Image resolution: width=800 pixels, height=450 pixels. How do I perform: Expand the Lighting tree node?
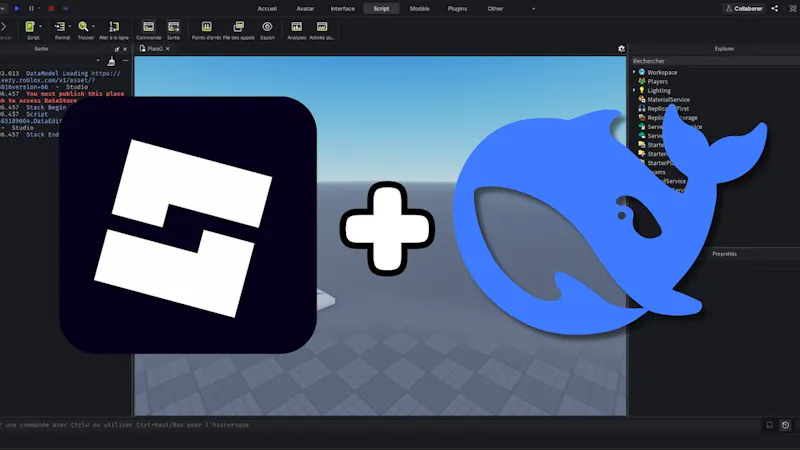pos(634,90)
